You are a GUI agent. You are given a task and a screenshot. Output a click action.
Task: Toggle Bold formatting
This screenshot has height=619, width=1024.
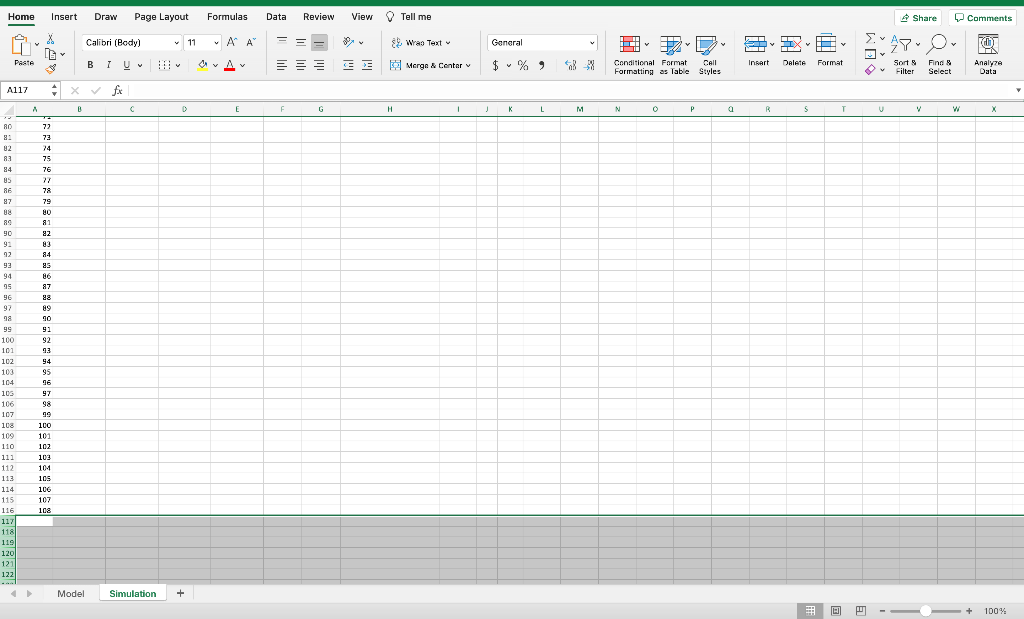tap(90, 63)
